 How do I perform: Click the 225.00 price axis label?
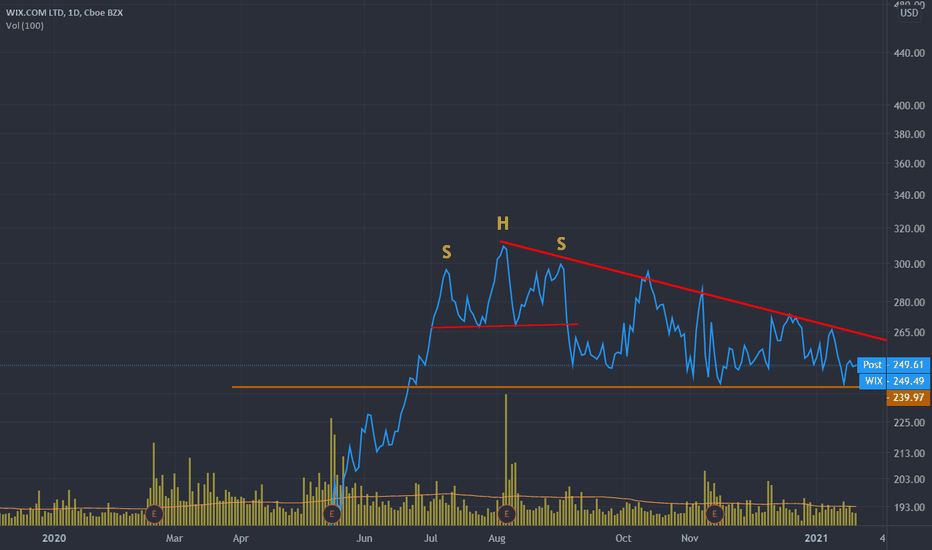pos(909,422)
